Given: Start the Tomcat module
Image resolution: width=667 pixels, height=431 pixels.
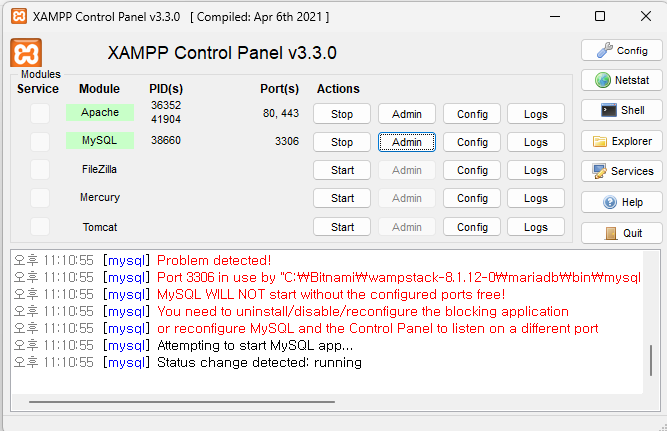Looking at the screenshot, I should (342, 227).
